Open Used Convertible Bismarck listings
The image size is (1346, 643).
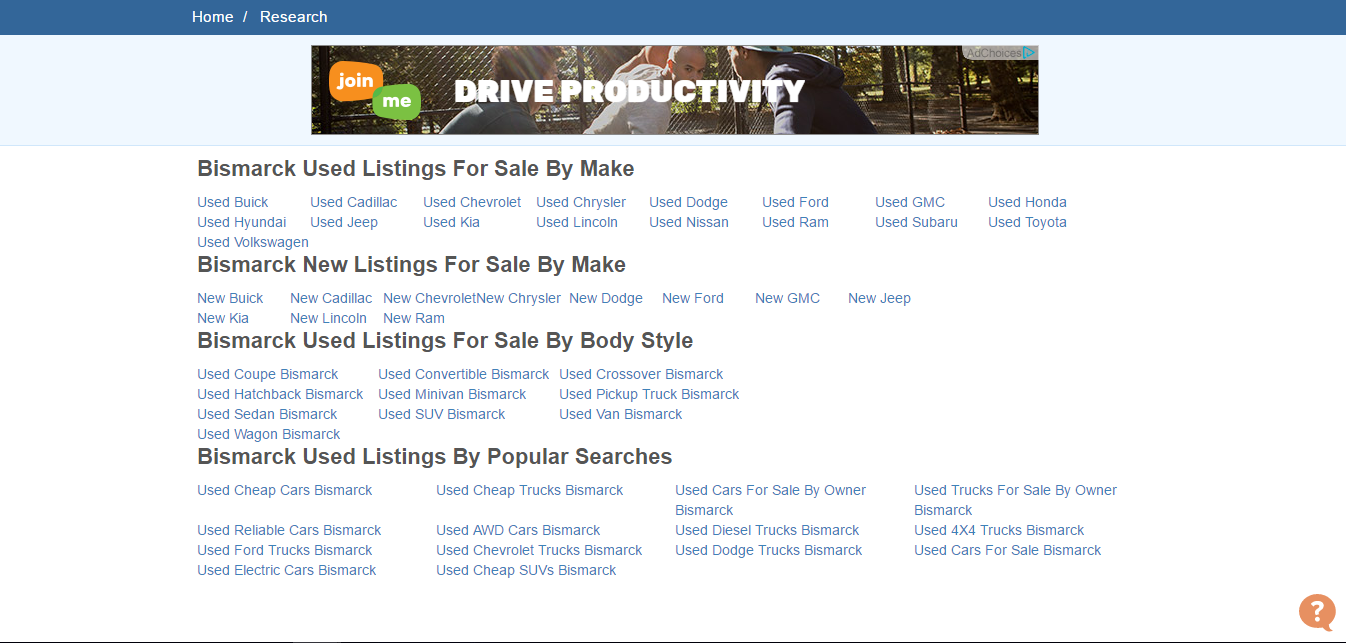(x=463, y=374)
